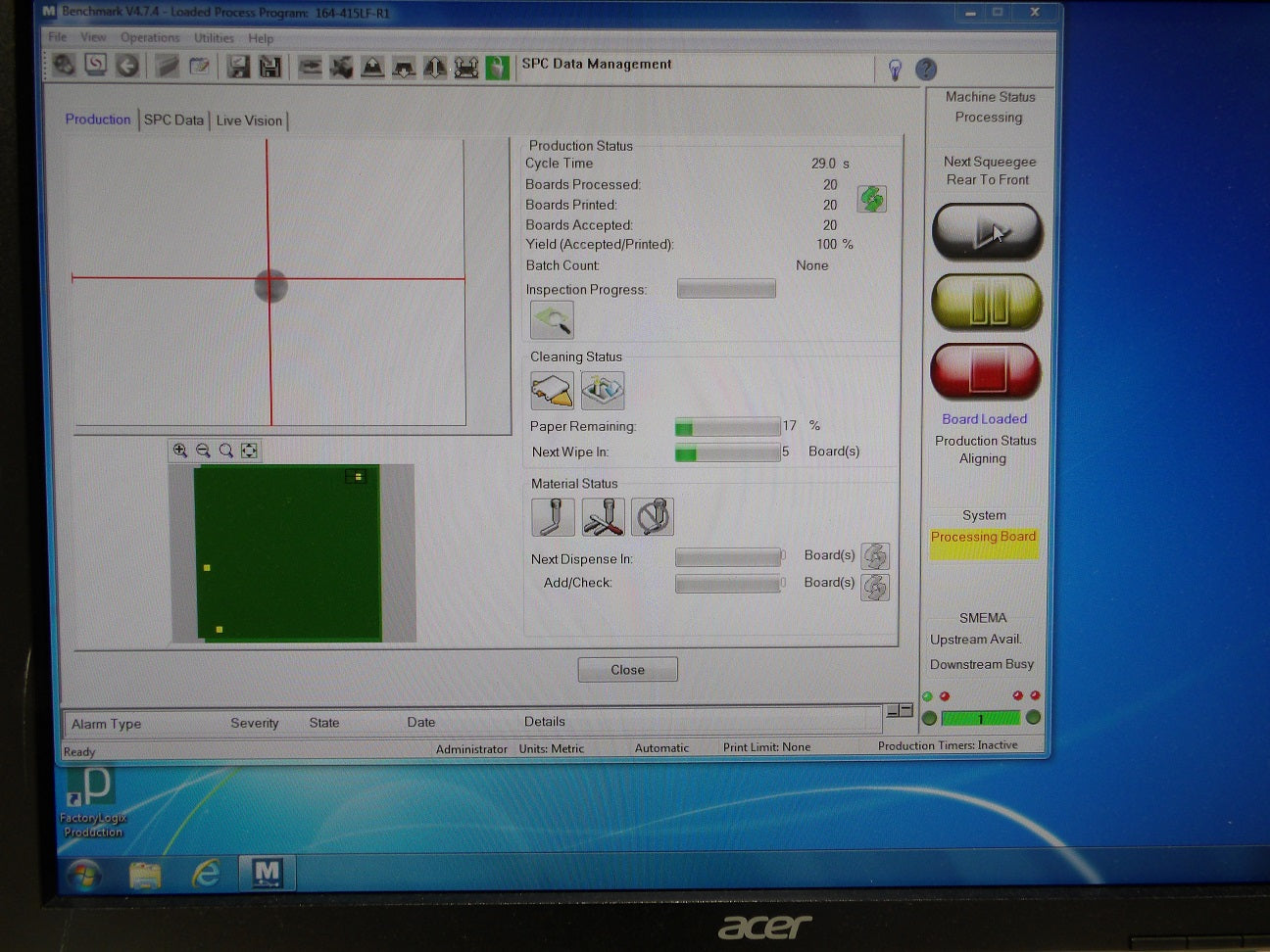Open the solvent wipe settings icon
Viewport: 1270px width, 952px height.
603,390
